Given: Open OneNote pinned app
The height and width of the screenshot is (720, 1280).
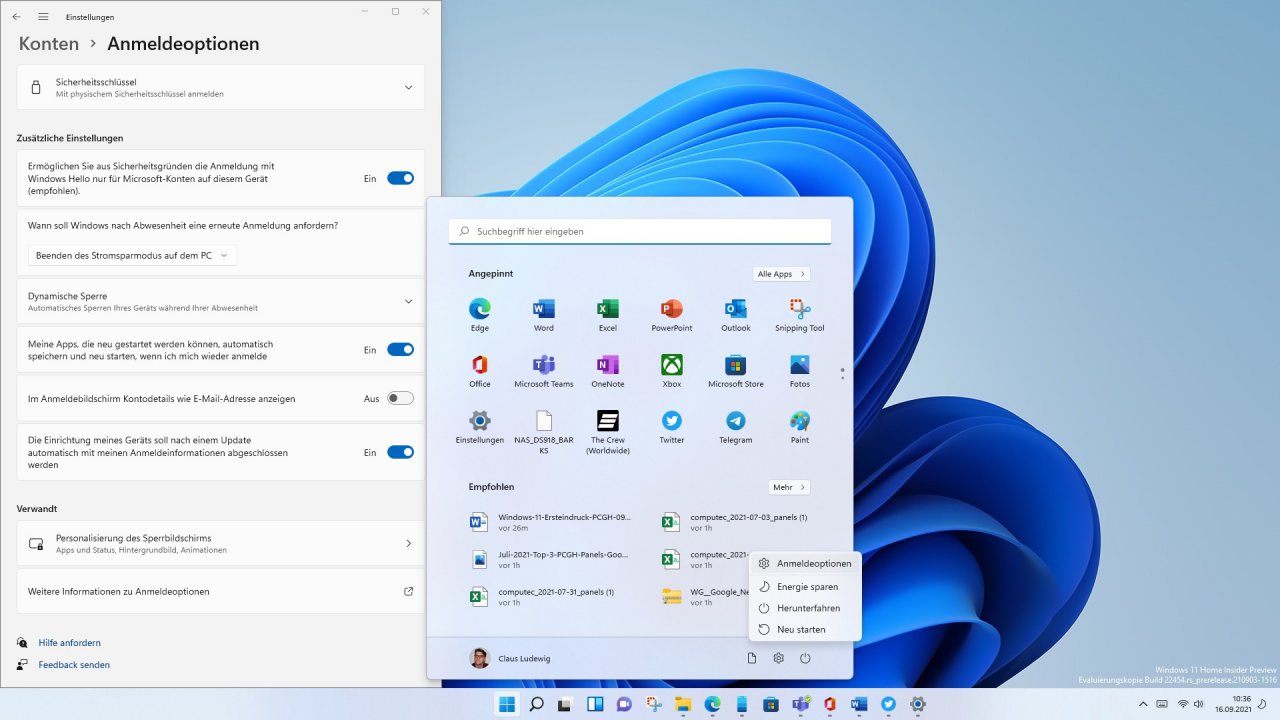Looking at the screenshot, I should [x=608, y=370].
